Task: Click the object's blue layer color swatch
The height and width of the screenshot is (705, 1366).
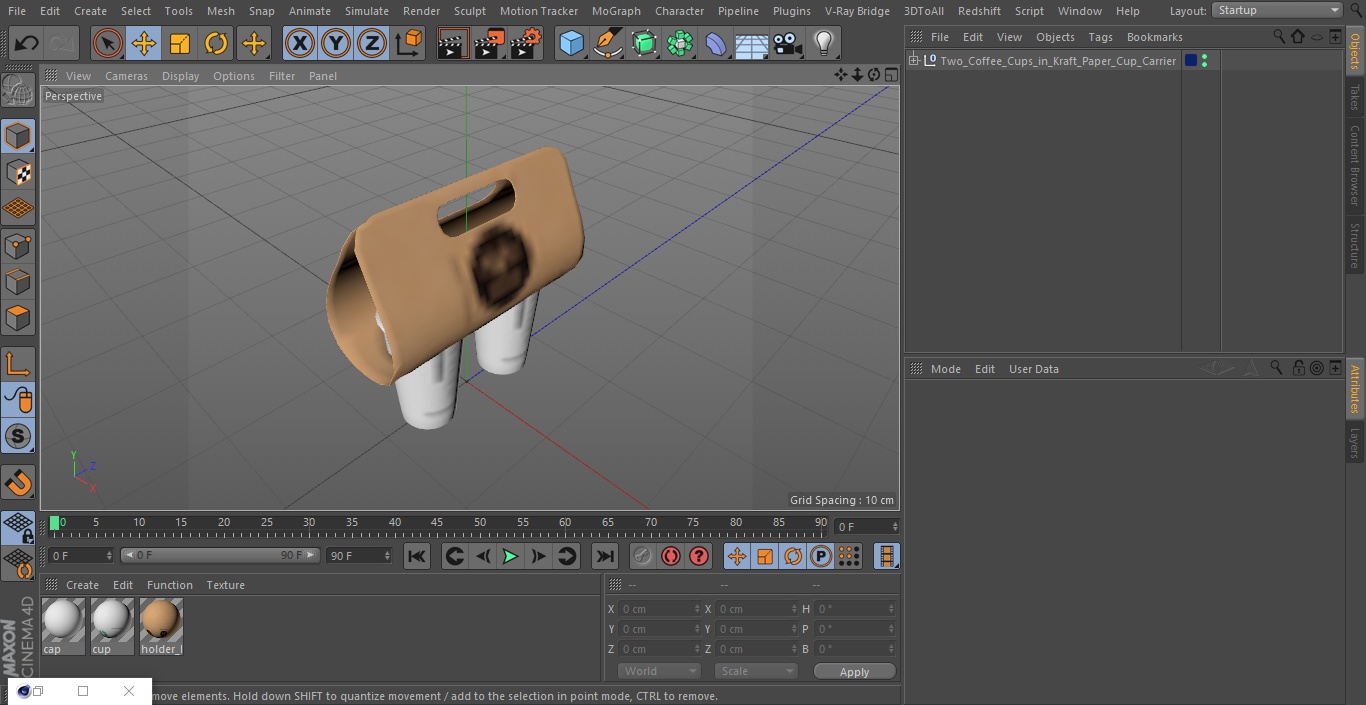Action: click(x=1190, y=61)
